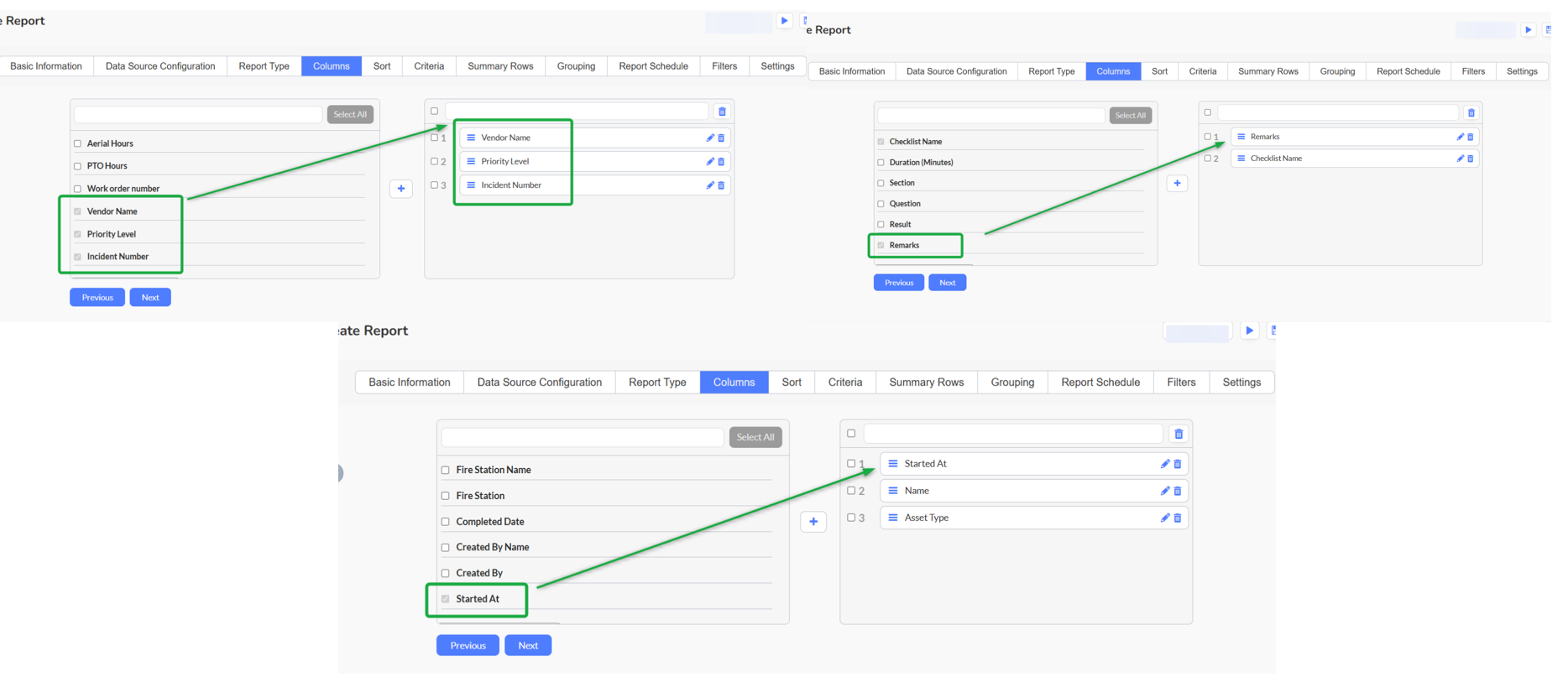Focus the search field above Fire Station Name
Image resolution: width=1568 pixels, height=677 pixels.
point(582,437)
